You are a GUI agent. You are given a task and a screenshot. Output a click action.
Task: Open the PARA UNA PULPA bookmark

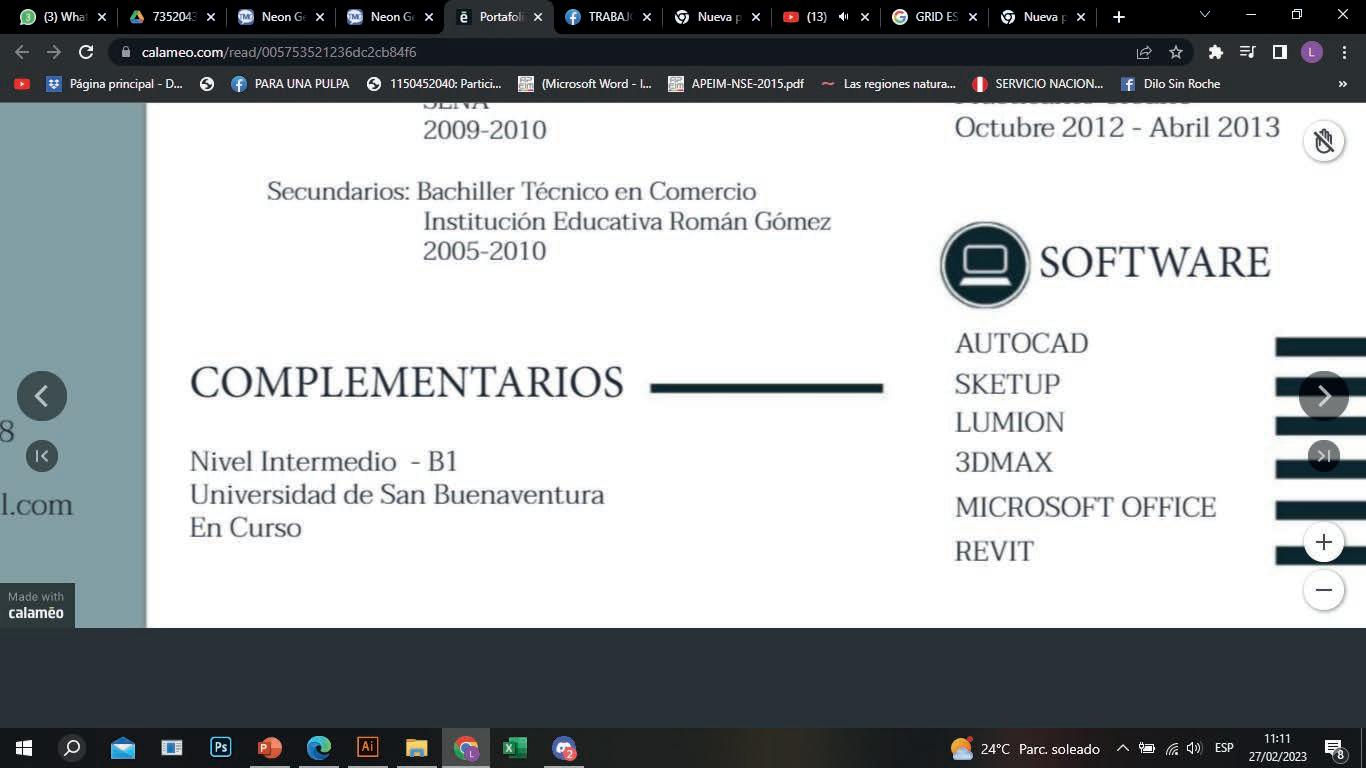[290, 84]
